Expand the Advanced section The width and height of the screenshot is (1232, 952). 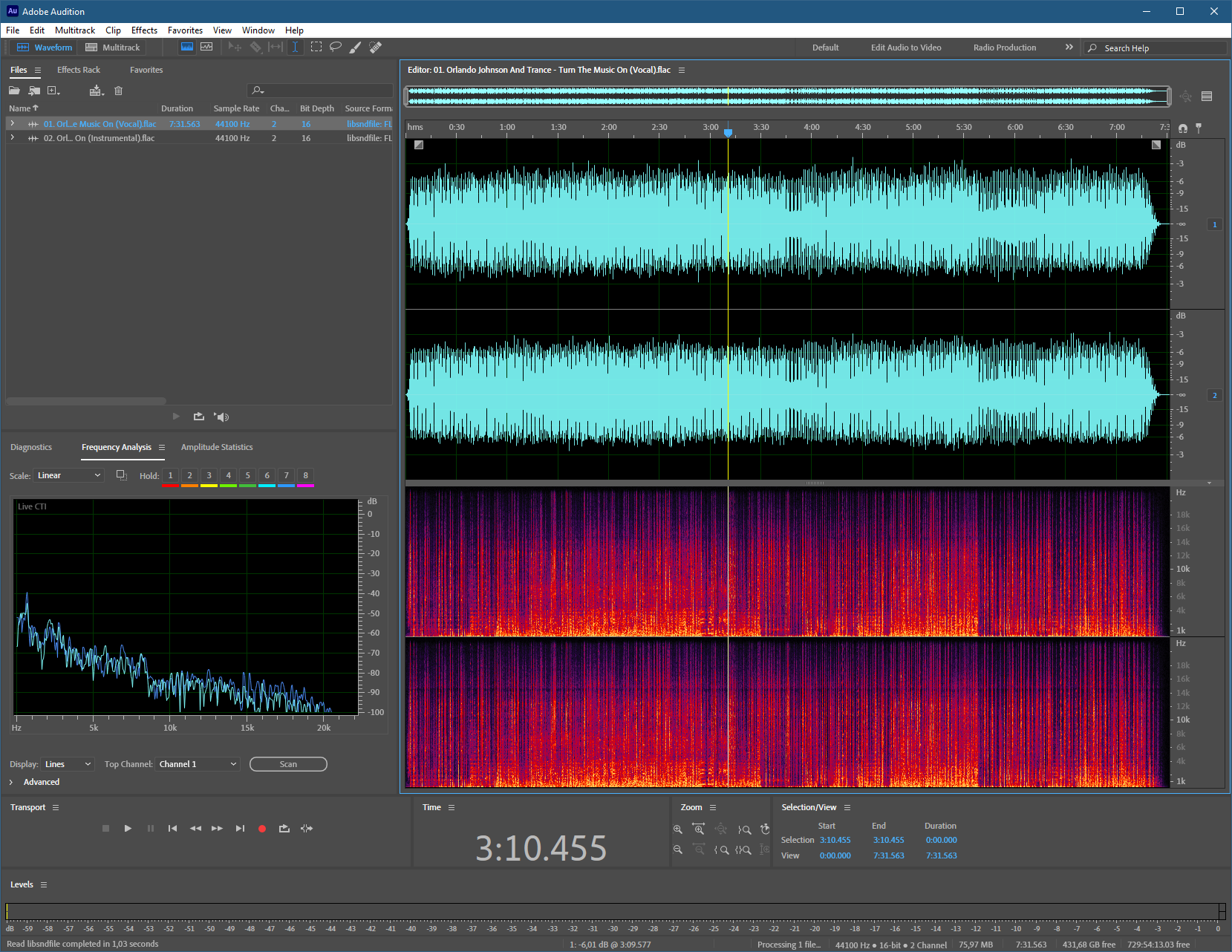[x=11, y=782]
